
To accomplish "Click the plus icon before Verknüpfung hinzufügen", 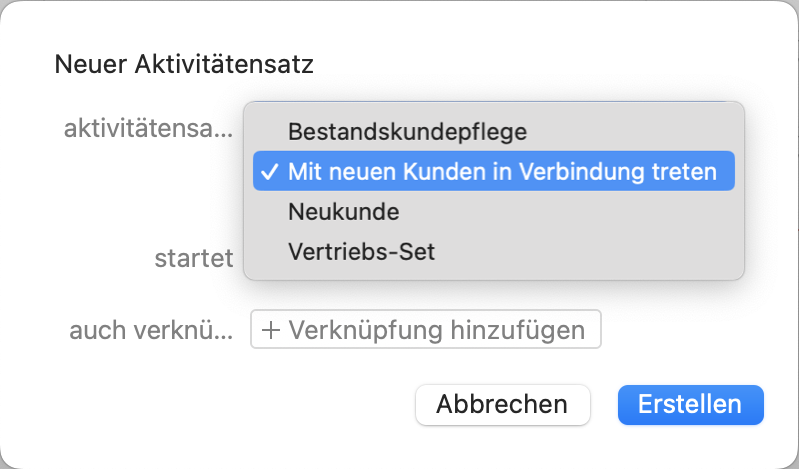I will coord(270,330).
